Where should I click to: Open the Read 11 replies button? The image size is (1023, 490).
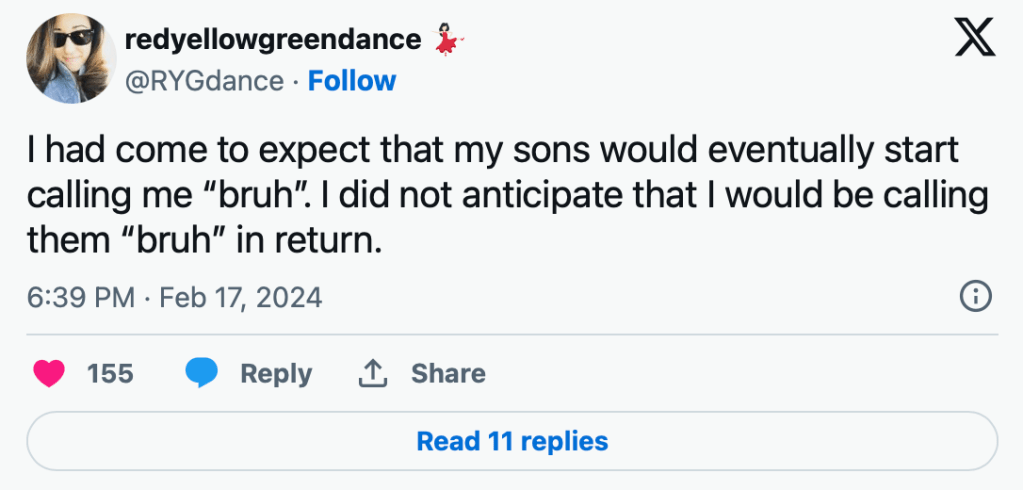(512, 441)
